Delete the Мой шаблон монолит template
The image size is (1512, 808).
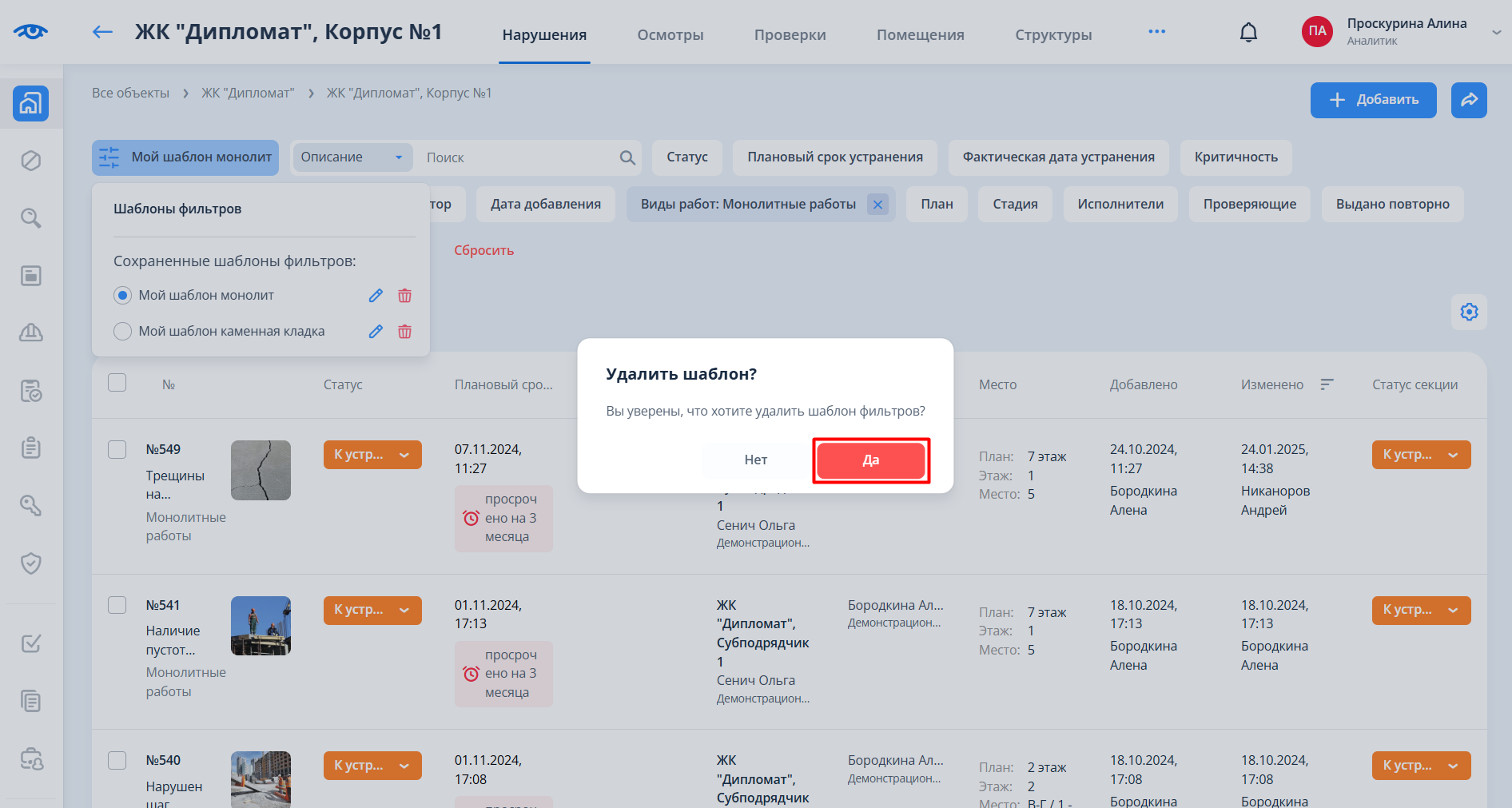click(404, 296)
